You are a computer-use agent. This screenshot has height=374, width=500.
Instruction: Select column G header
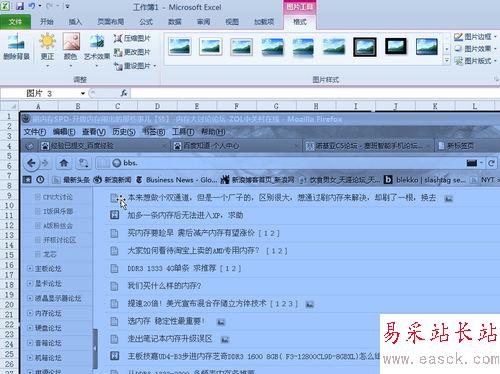(276, 106)
